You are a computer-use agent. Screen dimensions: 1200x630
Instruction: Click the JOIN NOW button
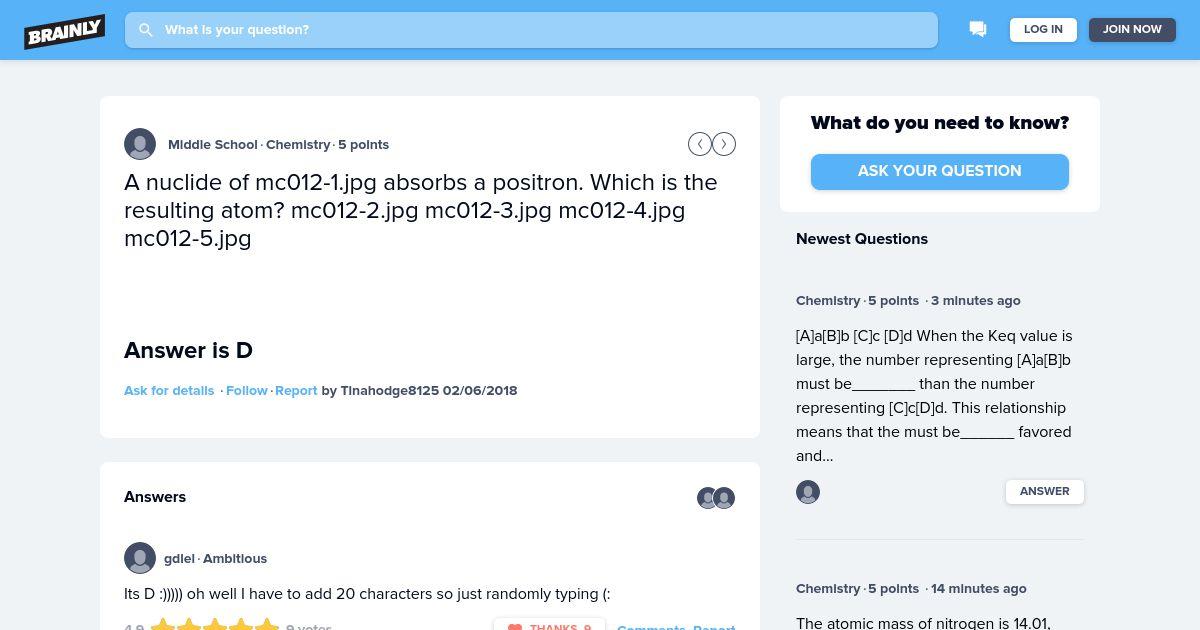(1132, 30)
